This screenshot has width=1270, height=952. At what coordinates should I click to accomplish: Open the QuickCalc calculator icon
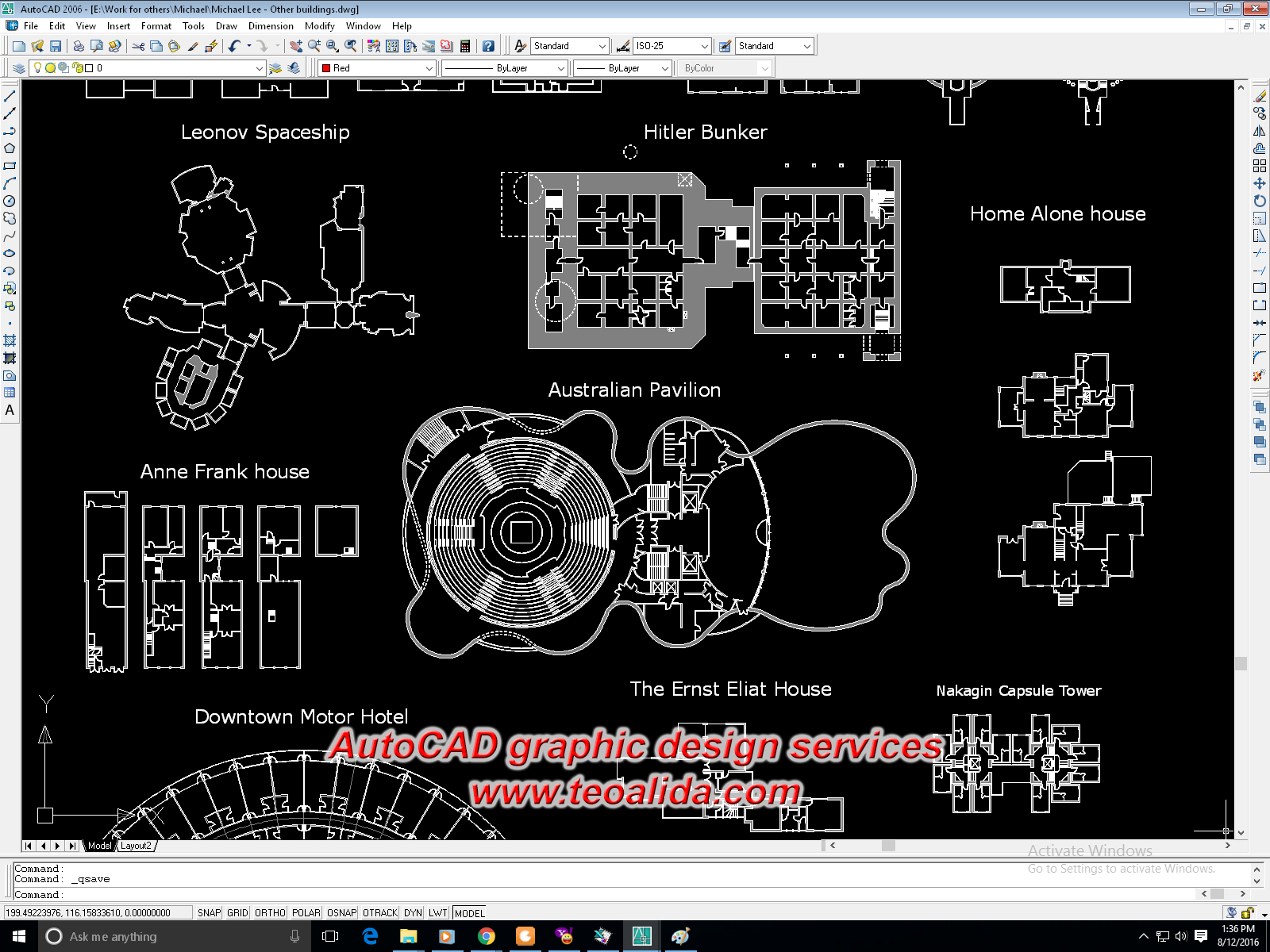[x=465, y=46]
